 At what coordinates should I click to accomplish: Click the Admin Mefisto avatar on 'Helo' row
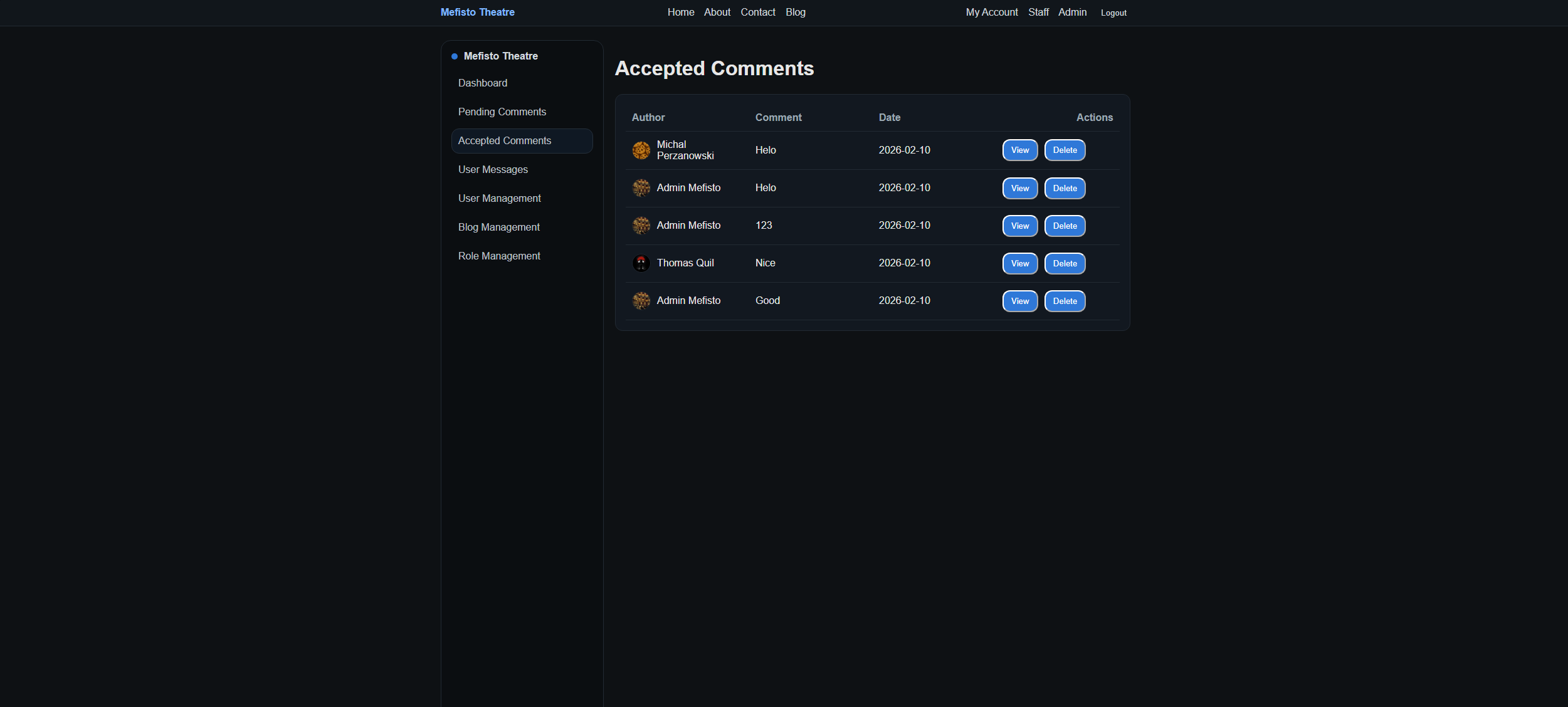tap(641, 188)
